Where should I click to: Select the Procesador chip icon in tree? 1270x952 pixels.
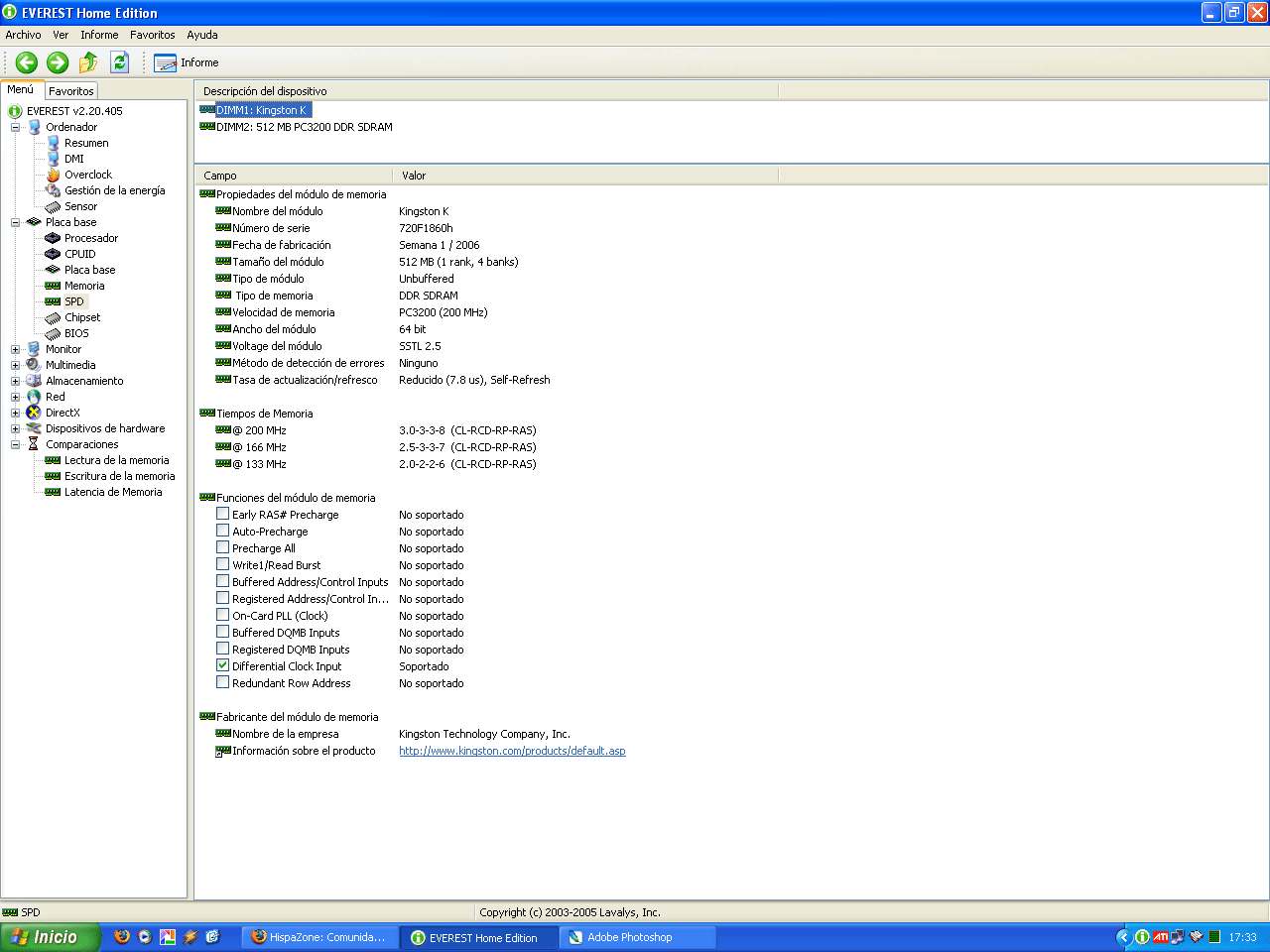[x=54, y=238]
